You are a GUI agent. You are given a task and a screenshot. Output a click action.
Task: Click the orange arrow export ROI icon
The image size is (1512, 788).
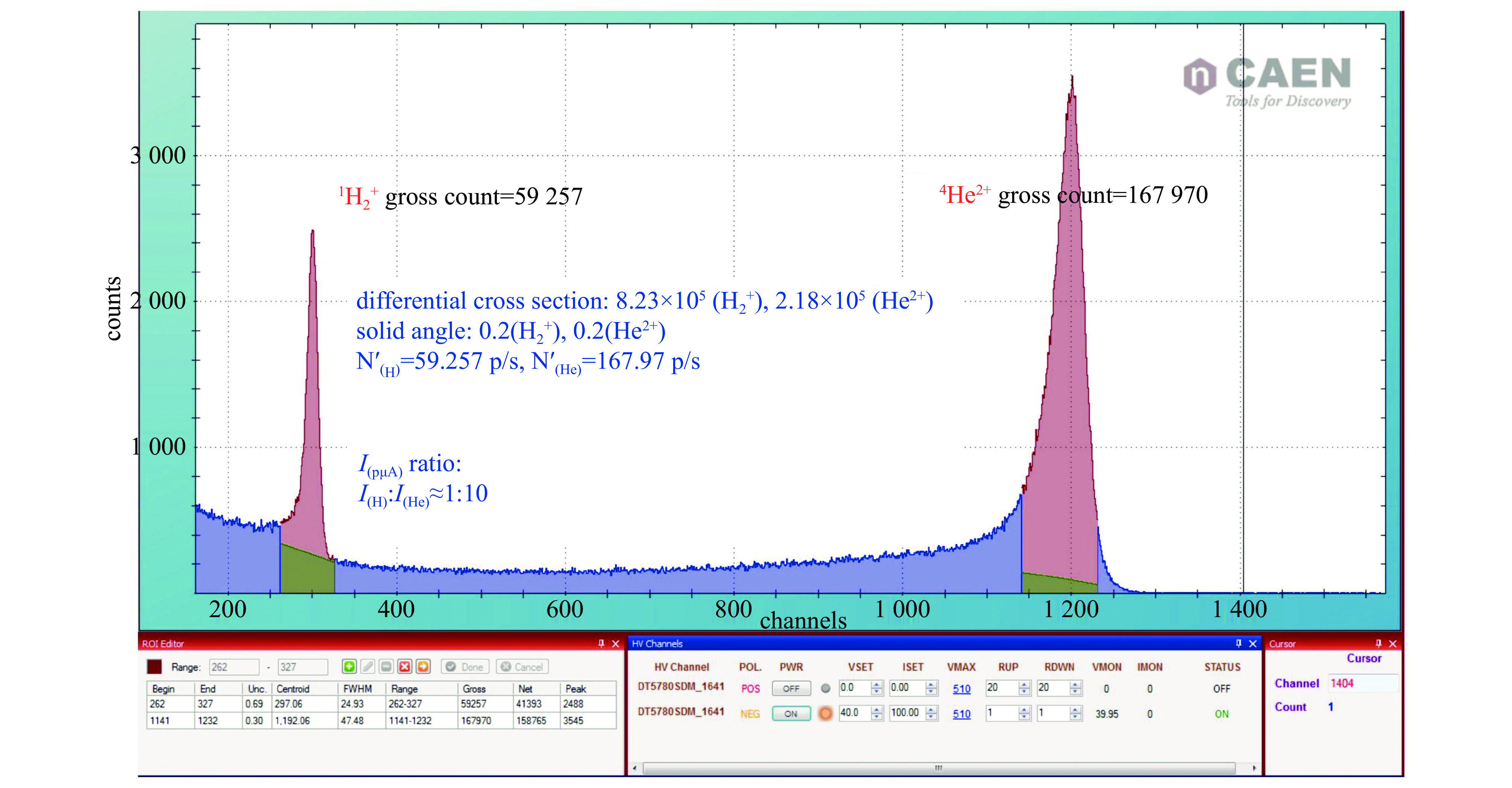423,666
